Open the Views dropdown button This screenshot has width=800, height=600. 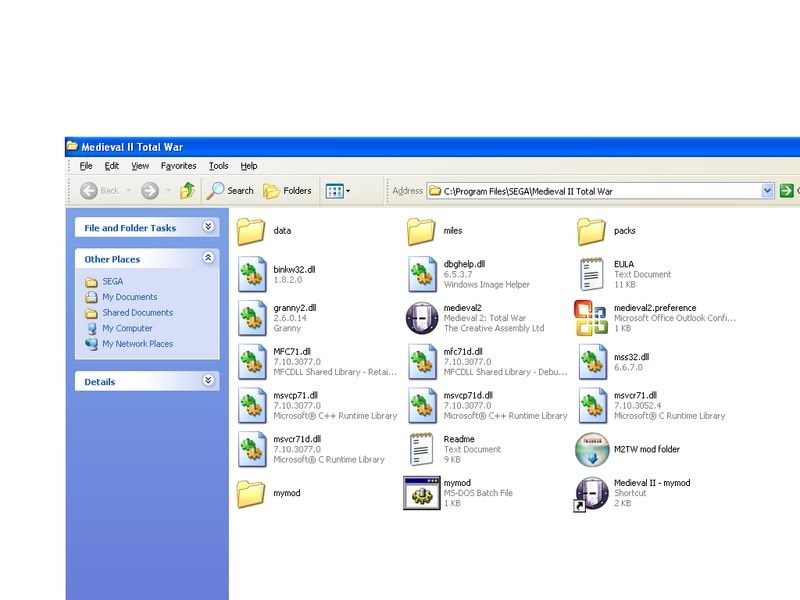point(337,191)
